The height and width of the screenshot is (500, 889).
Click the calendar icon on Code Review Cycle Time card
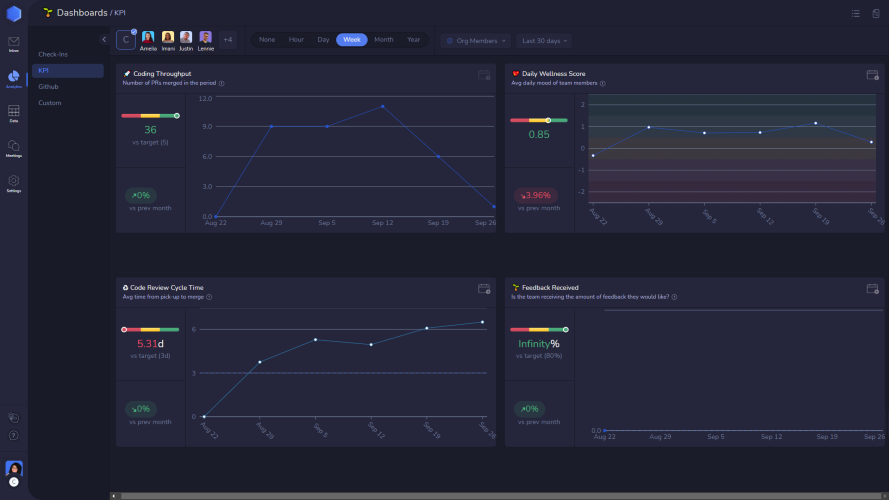(x=484, y=289)
